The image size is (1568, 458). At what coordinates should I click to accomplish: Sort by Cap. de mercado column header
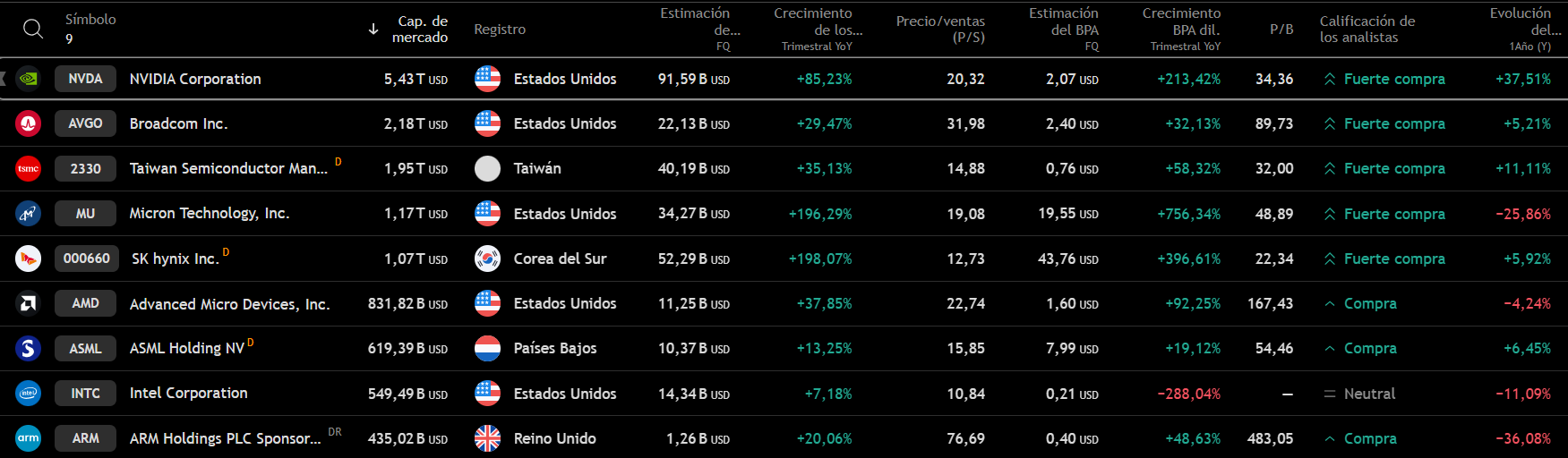[419, 29]
